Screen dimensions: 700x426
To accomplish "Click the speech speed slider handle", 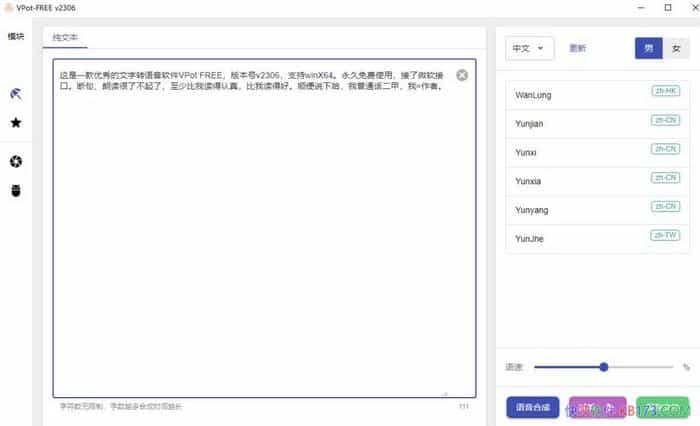I will 604,367.
